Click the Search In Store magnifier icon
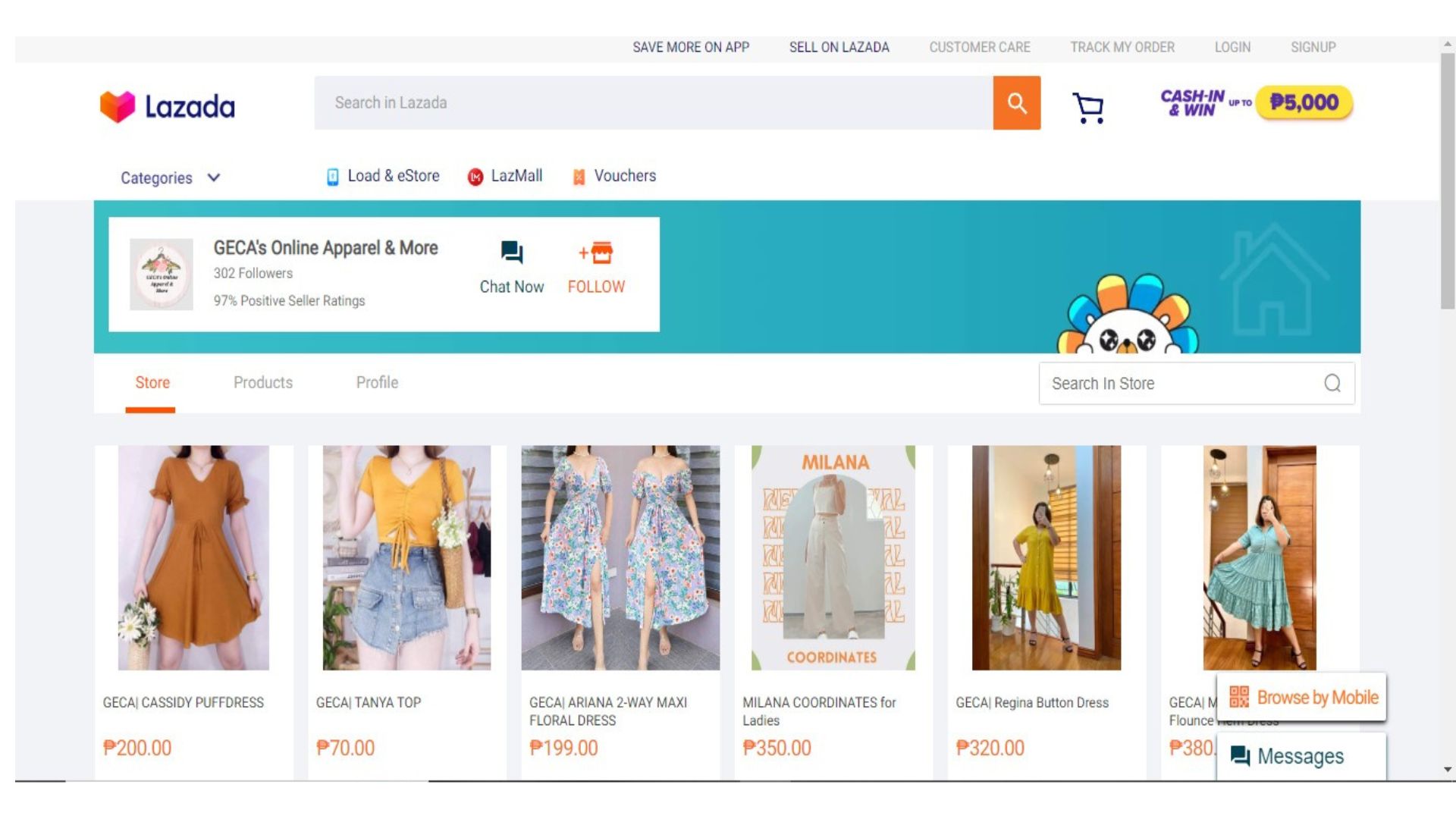The width and height of the screenshot is (1456, 819). pyautogui.click(x=1332, y=384)
